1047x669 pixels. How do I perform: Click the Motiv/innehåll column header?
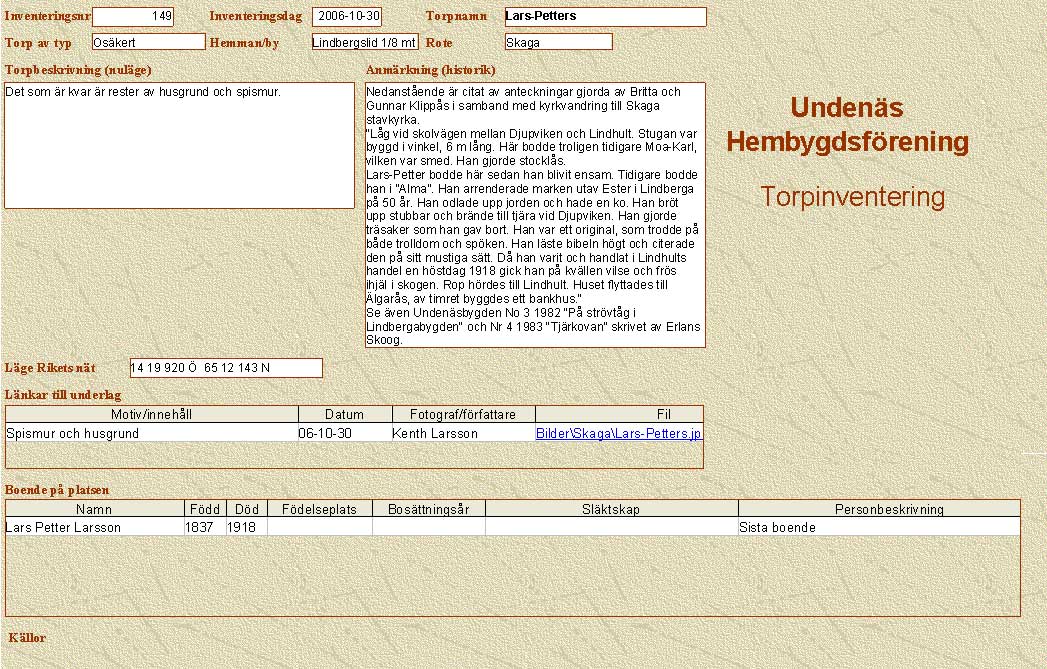pyautogui.click(x=152, y=414)
